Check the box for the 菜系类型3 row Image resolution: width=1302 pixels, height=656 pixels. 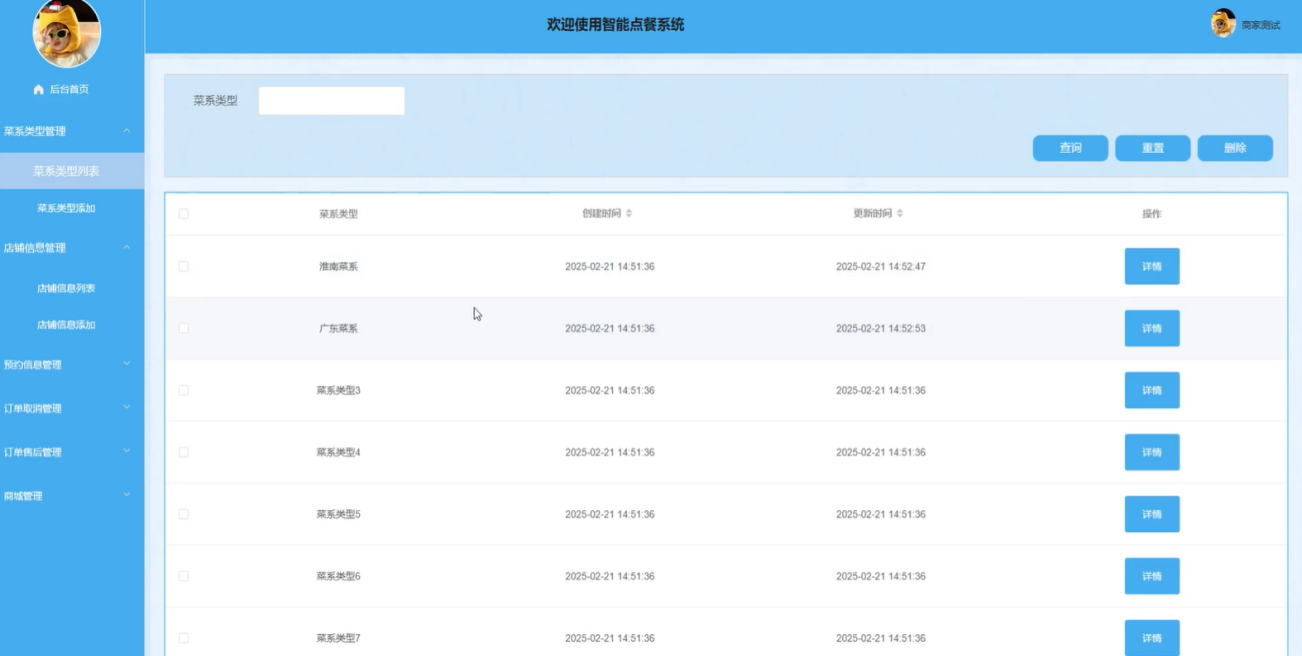183,390
